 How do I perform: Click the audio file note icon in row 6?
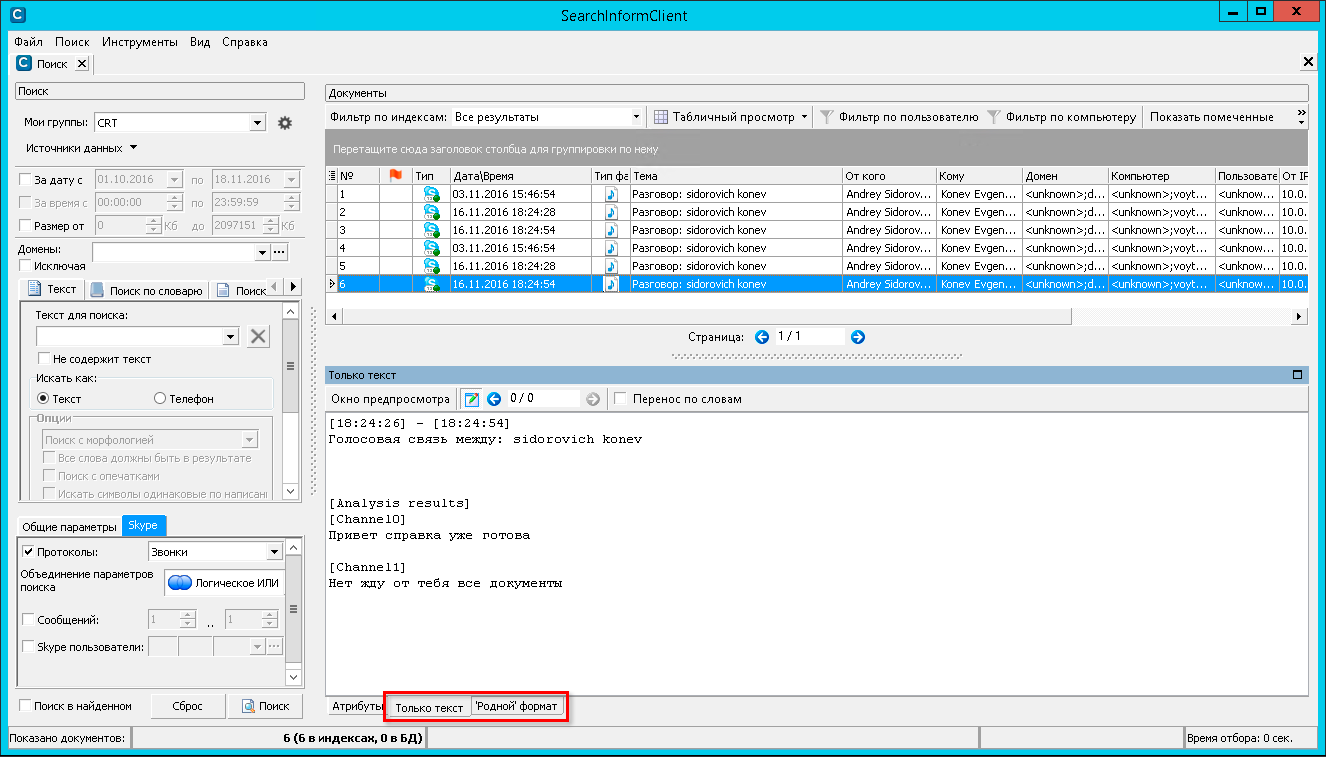(x=611, y=284)
